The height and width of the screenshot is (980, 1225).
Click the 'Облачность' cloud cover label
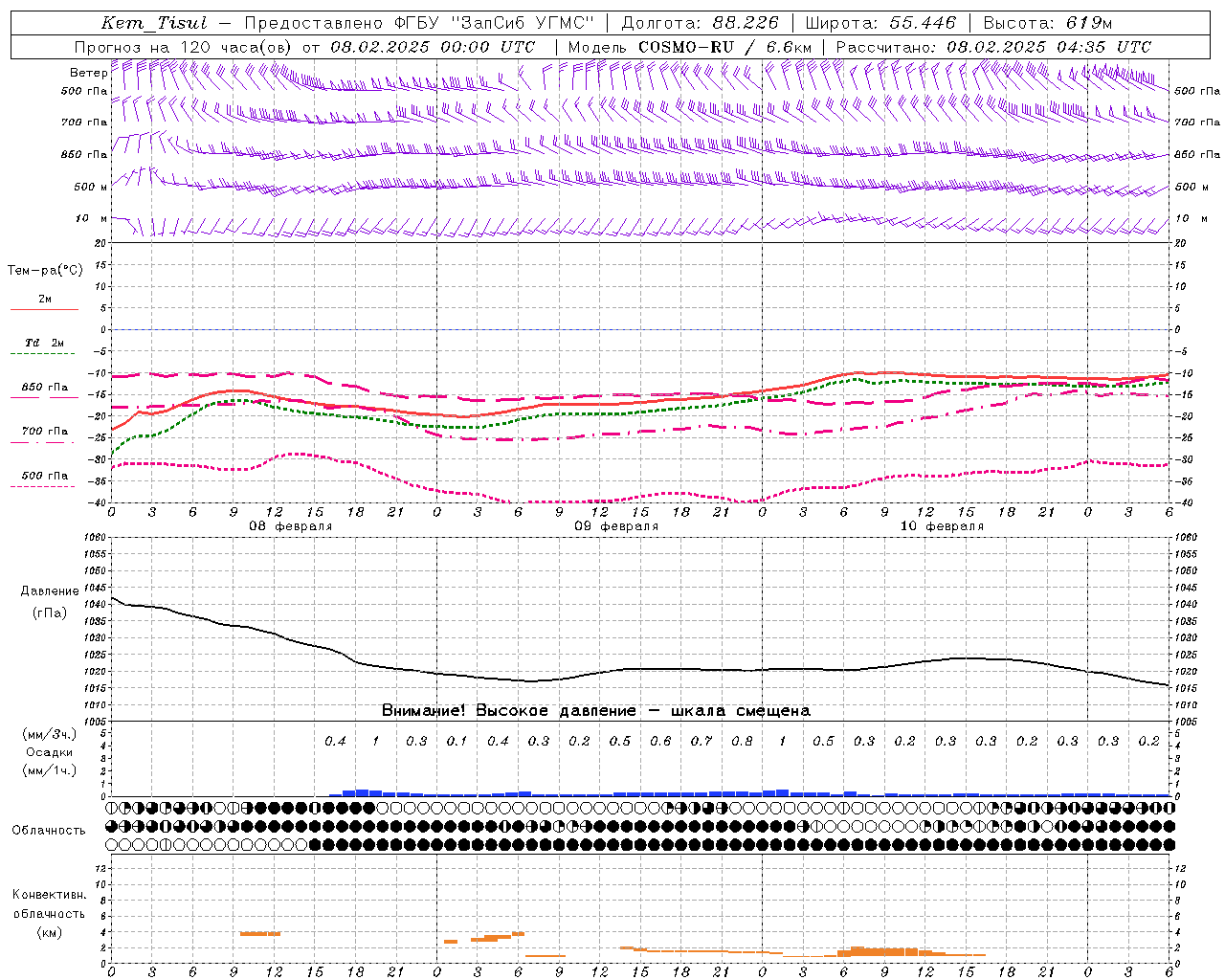pyautogui.click(x=49, y=830)
